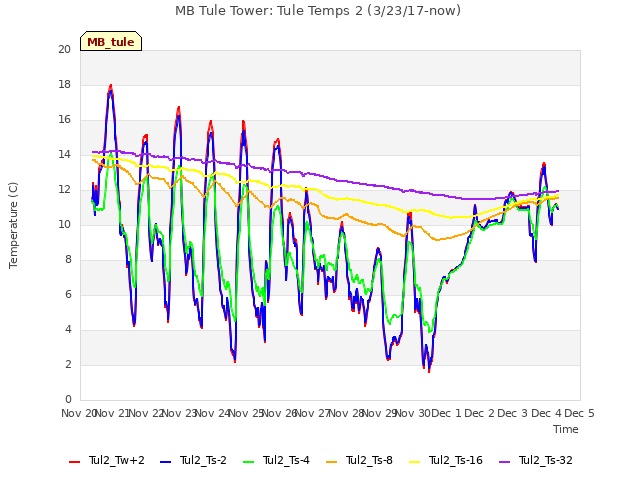Click the y-axis tick label 20

[64, 49]
